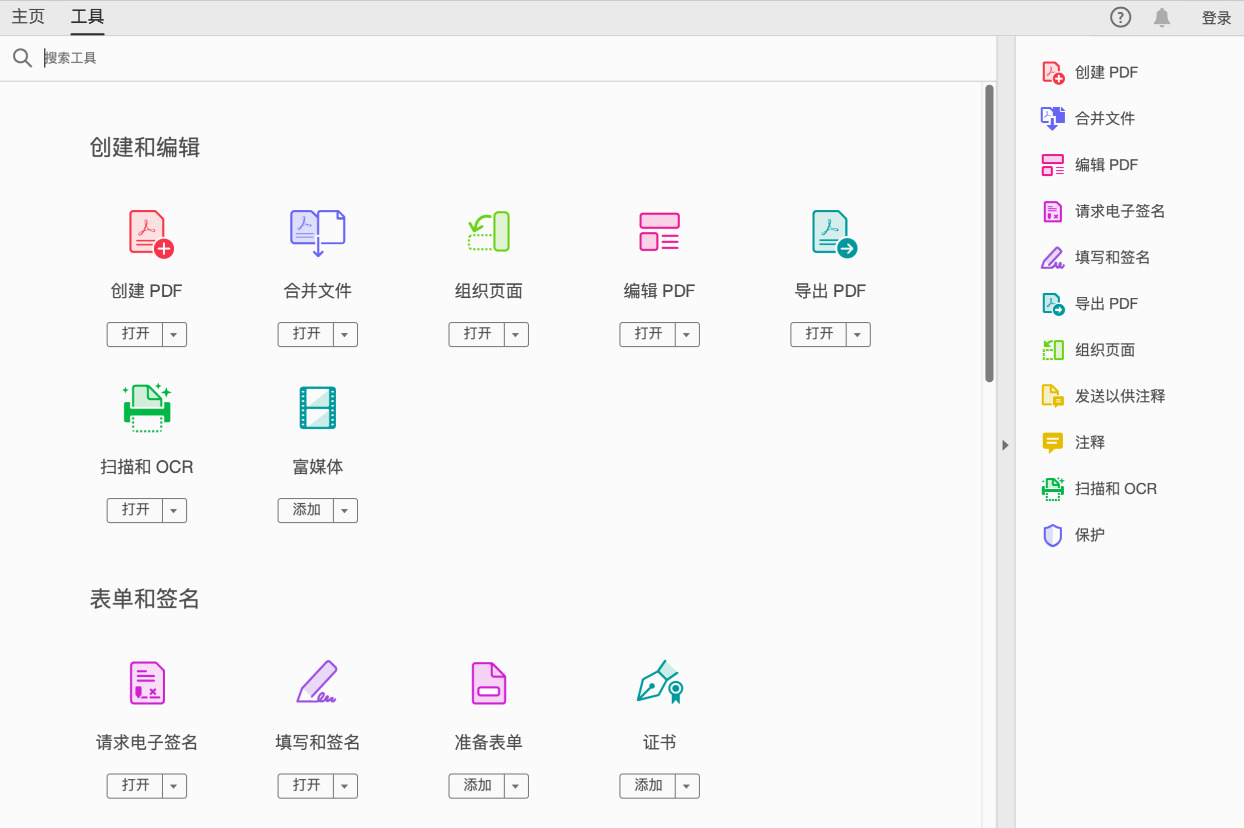Click the 添加 button under 证书
1244x828 pixels.
648,786
